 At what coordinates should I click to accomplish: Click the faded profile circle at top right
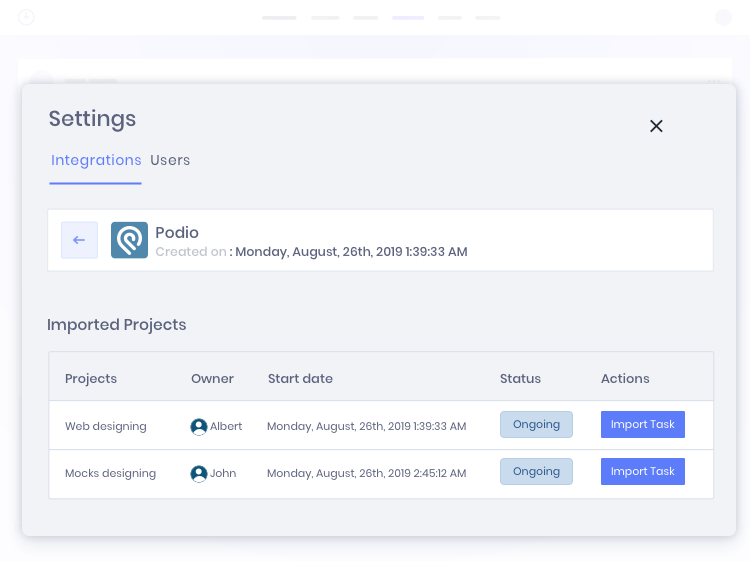point(723,17)
